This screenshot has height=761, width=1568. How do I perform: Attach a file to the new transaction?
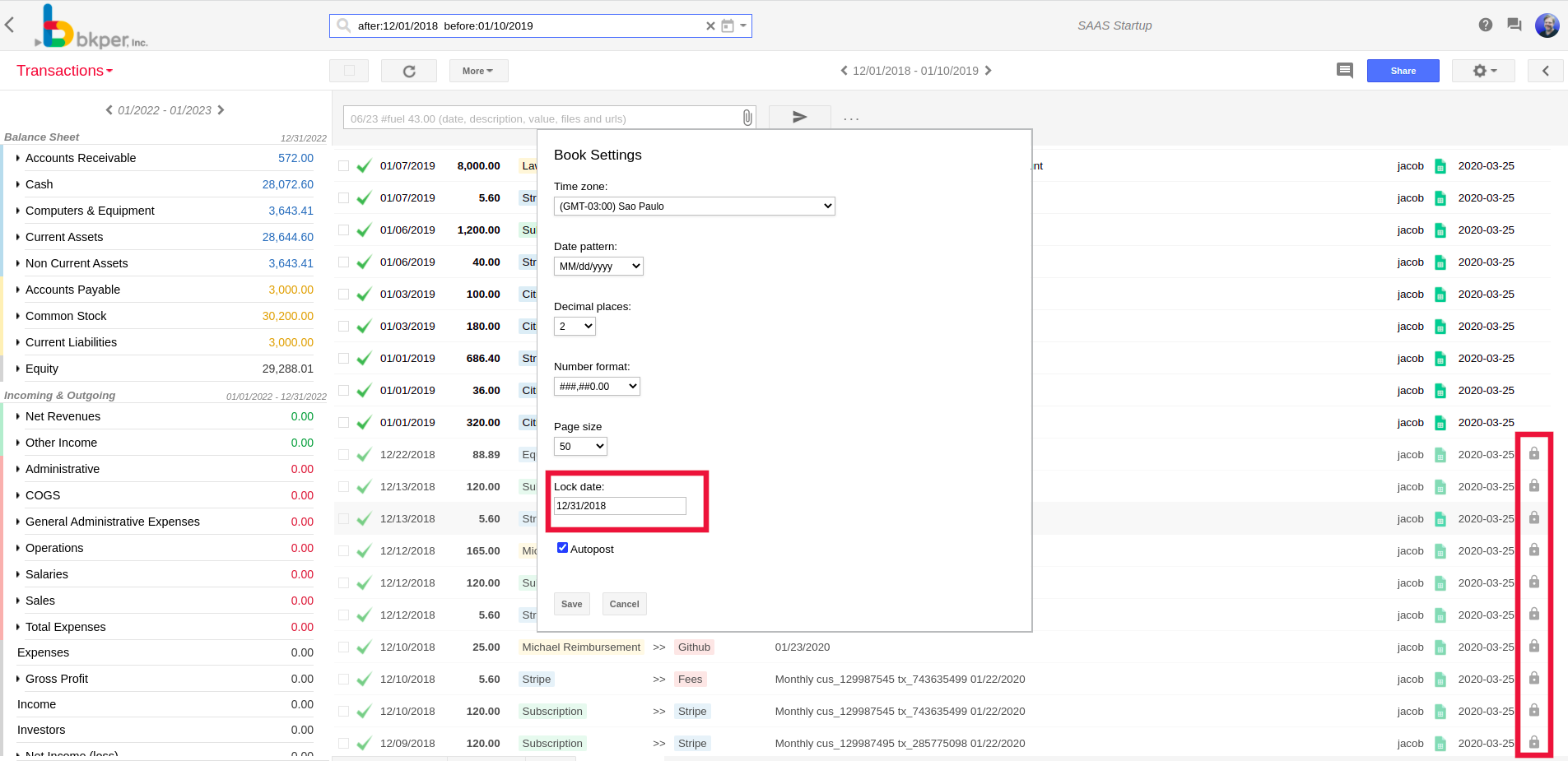[747, 118]
